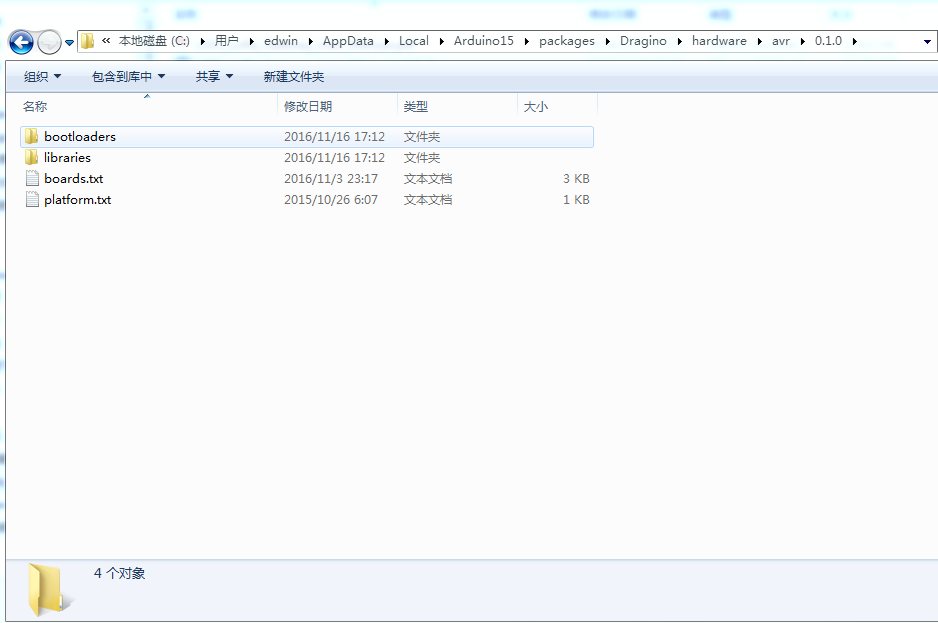938x623 pixels.
Task: Navigate to hardware breadcrumb folder
Action: pyautogui.click(x=719, y=41)
